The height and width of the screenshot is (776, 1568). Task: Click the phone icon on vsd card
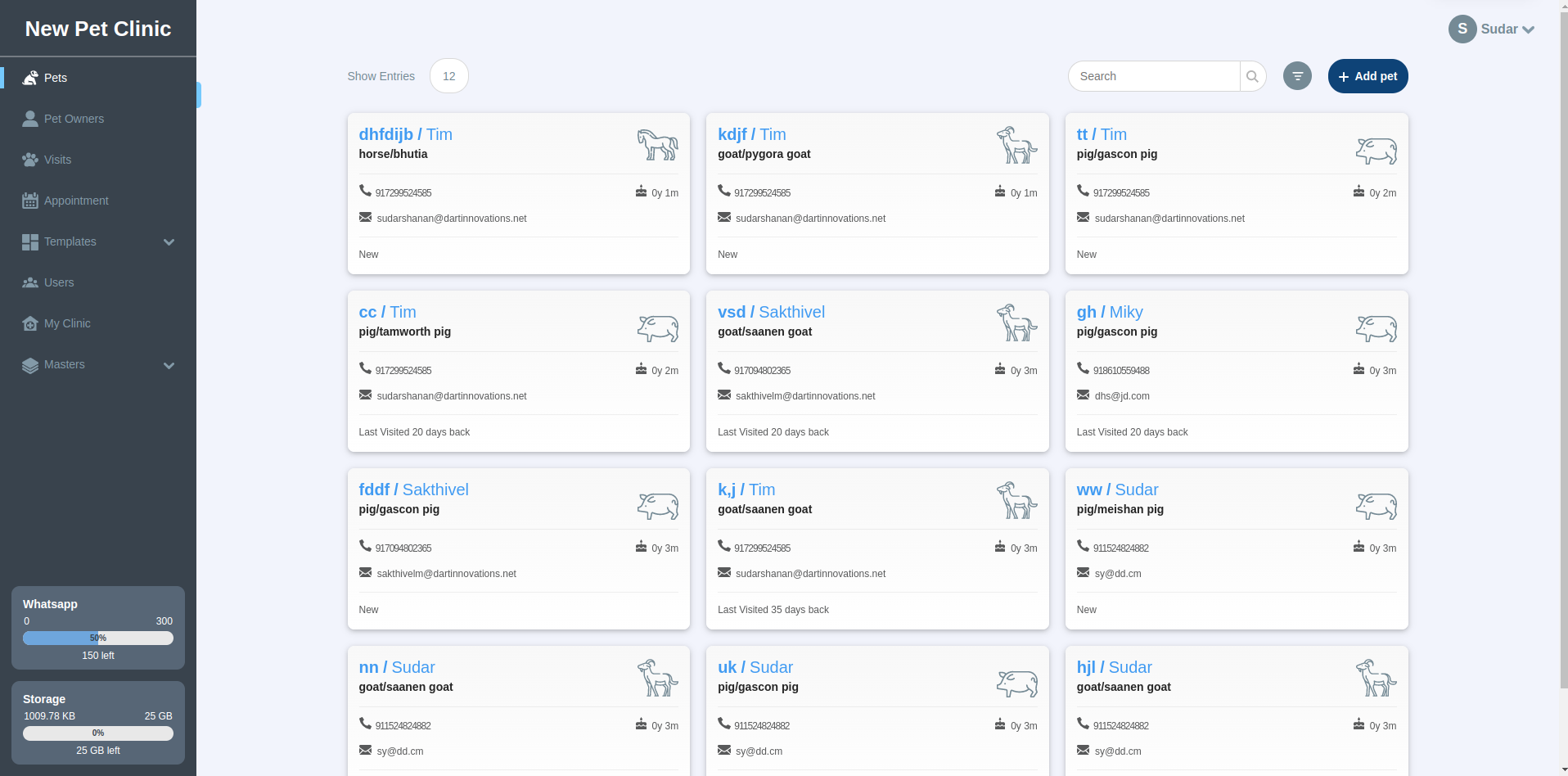point(724,368)
